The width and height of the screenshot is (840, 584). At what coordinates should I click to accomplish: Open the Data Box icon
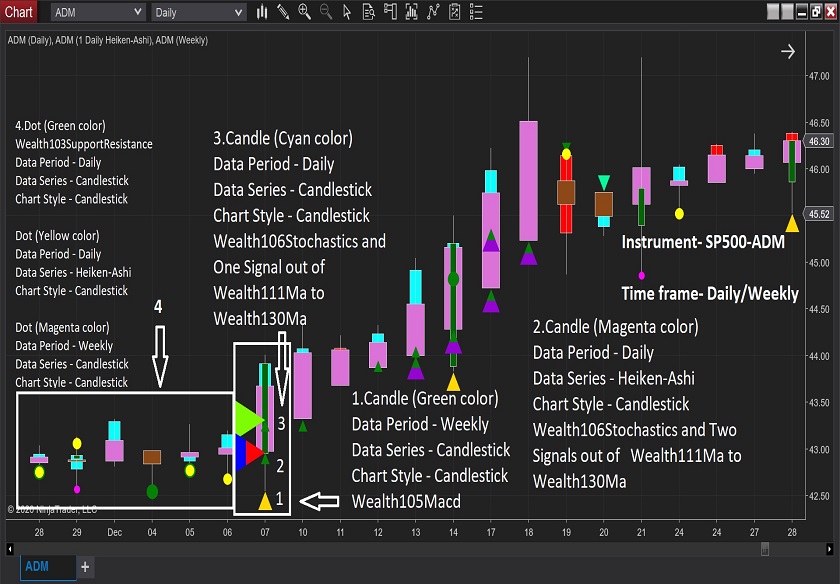(x=367, y=12)
